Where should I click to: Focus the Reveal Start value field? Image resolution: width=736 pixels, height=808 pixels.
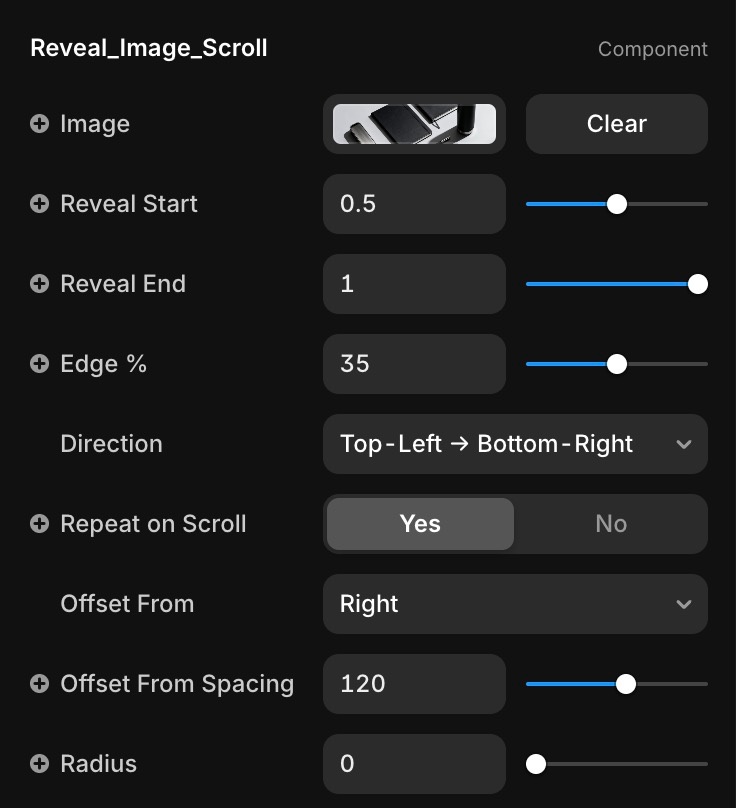coord(414,204)
